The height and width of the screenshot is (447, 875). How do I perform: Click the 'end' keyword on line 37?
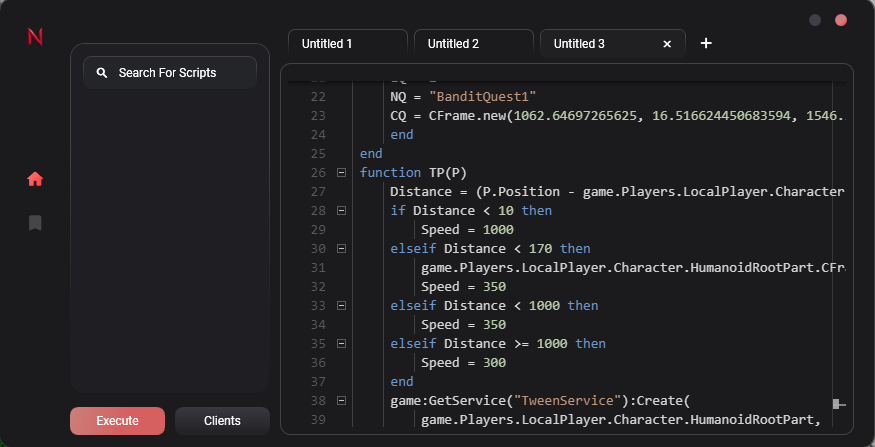coord(402,382)
